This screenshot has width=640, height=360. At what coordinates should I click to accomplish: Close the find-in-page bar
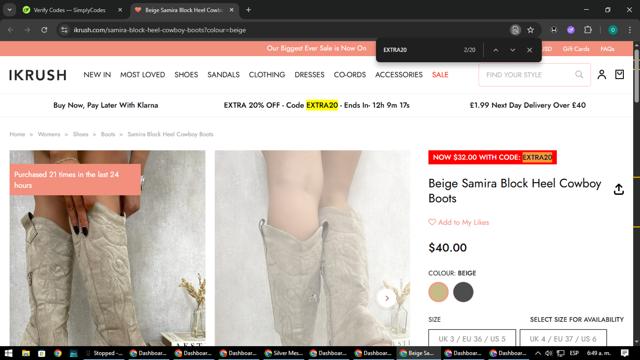(529, 50)
